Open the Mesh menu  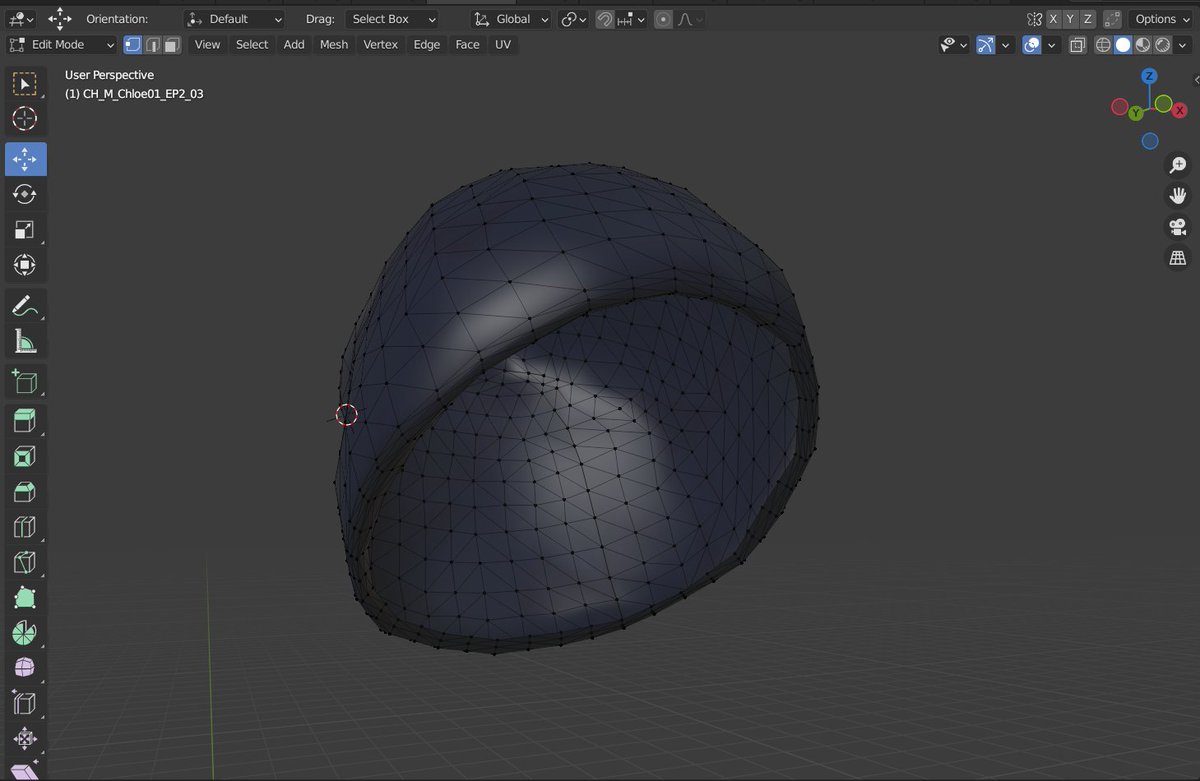(x=334, y=44)
